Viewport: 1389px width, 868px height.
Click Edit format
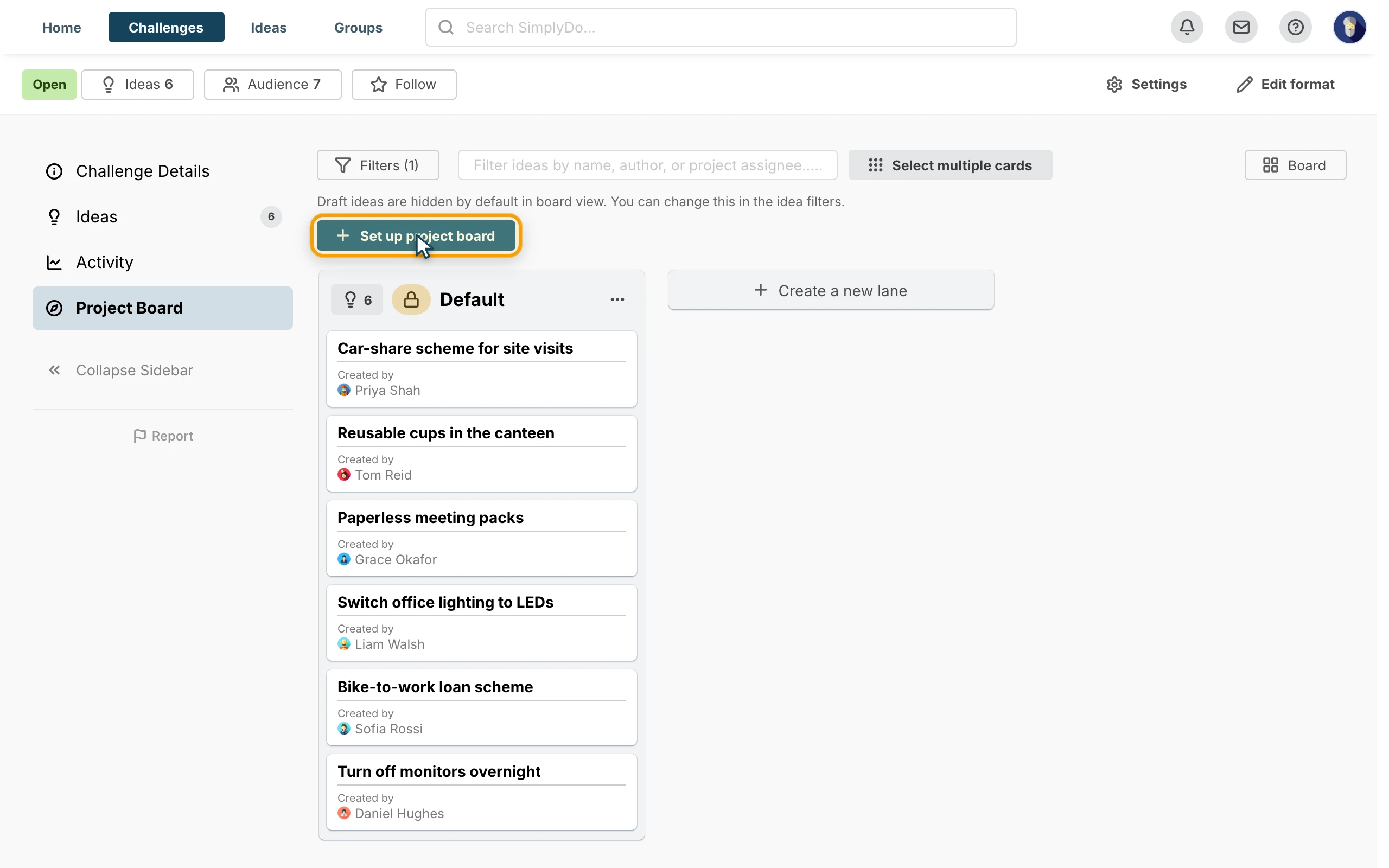1286,85
